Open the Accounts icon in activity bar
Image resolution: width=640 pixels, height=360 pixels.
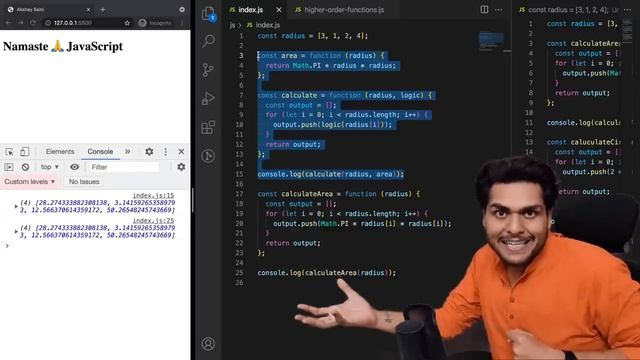click(x=208, y=344)
